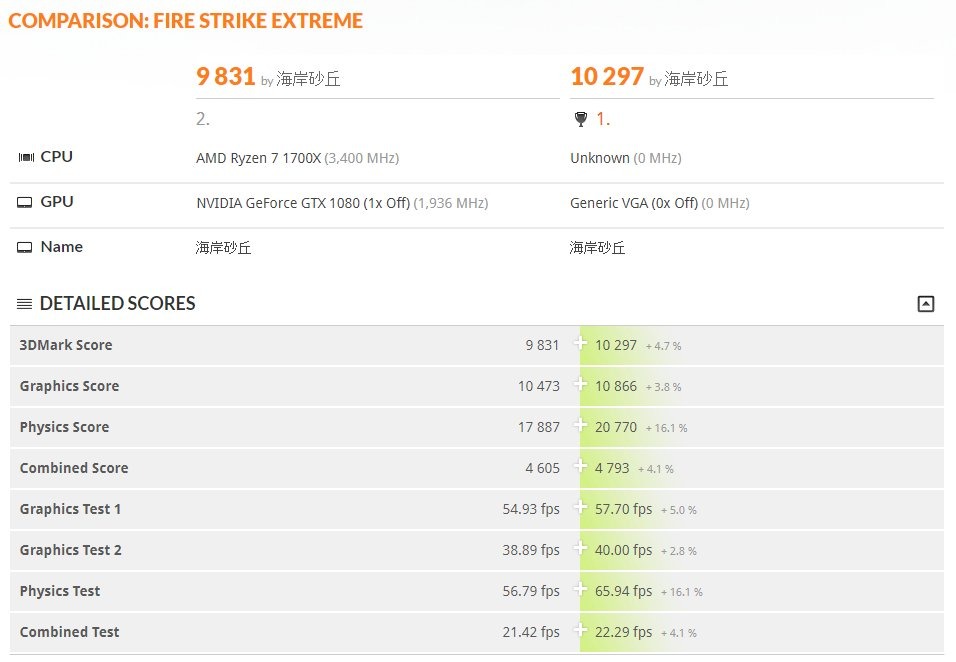This screenshot has width=956, height=662.
Task: Click the GPU monitor icon
Action: (24, 202)
